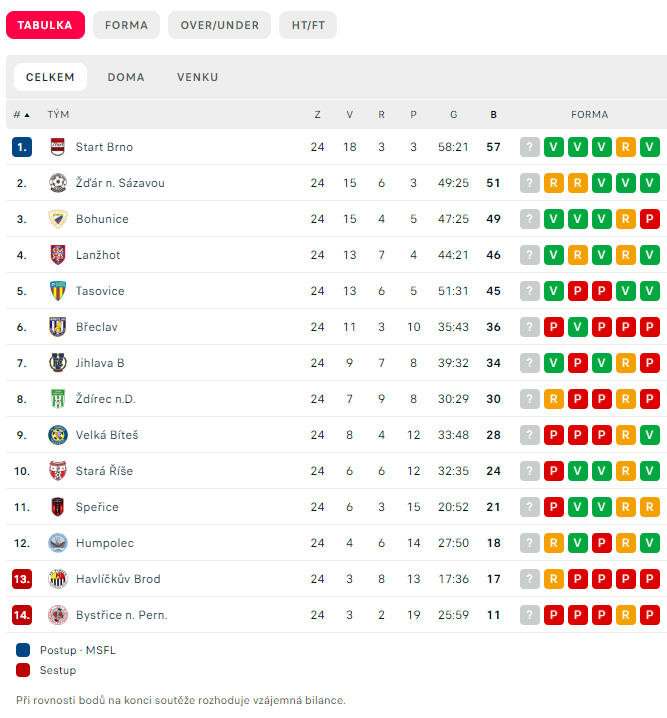Show the DOMA home standings
667x718 pixels.
point(126,77)
